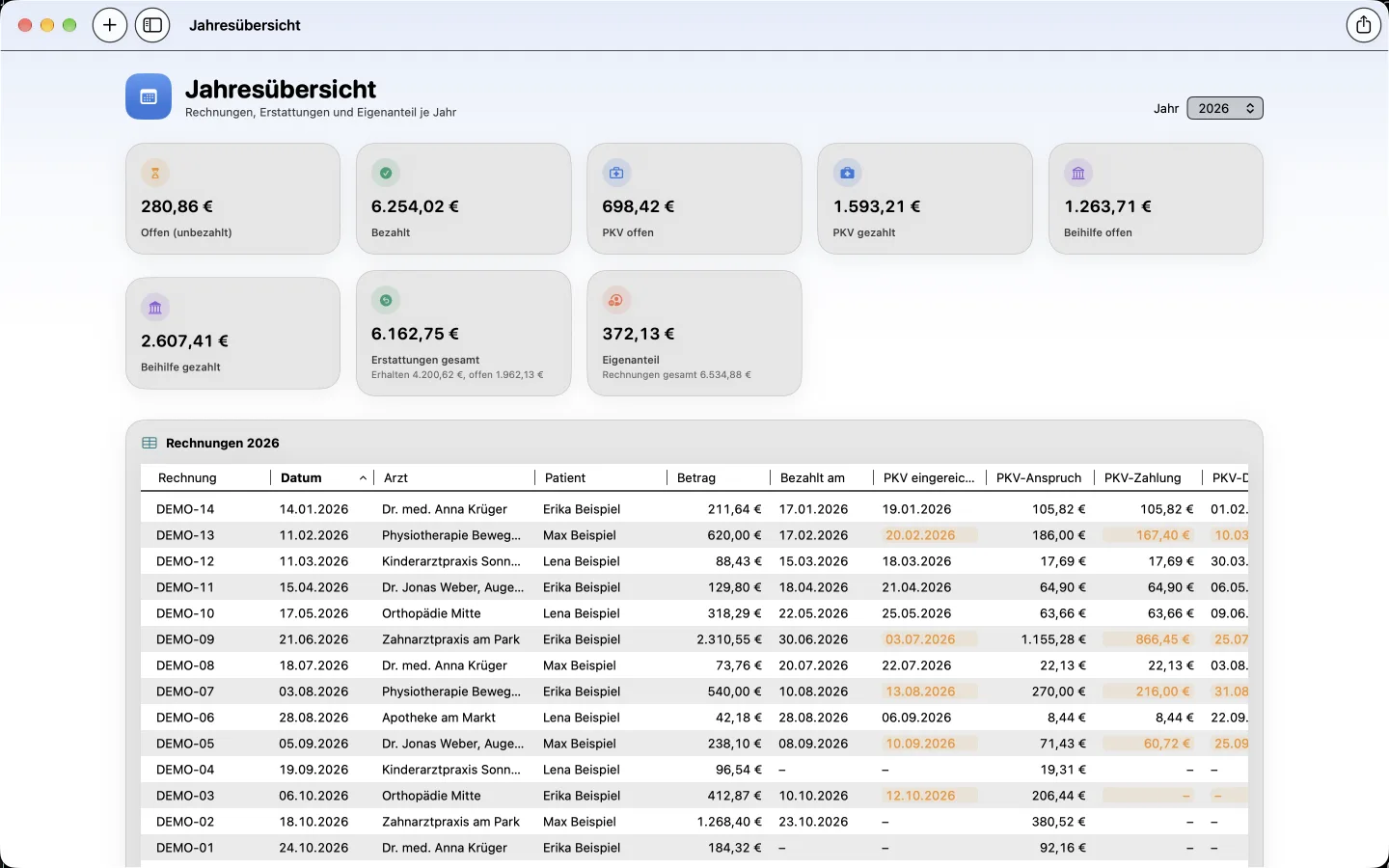The width and height of the screenshot is (1389, 868).
Task: Click the building icon on Beihilfe offen
Action: click(1078, 173)
